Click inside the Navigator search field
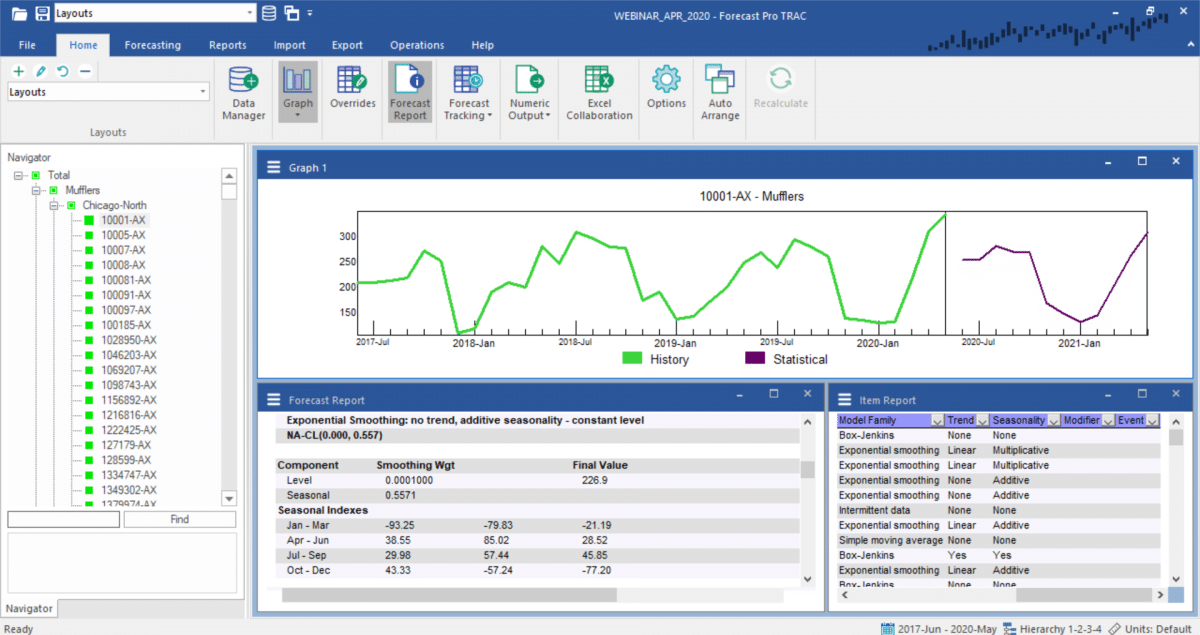This screenshot has height=635, width=1200. [x=62, y=518]
